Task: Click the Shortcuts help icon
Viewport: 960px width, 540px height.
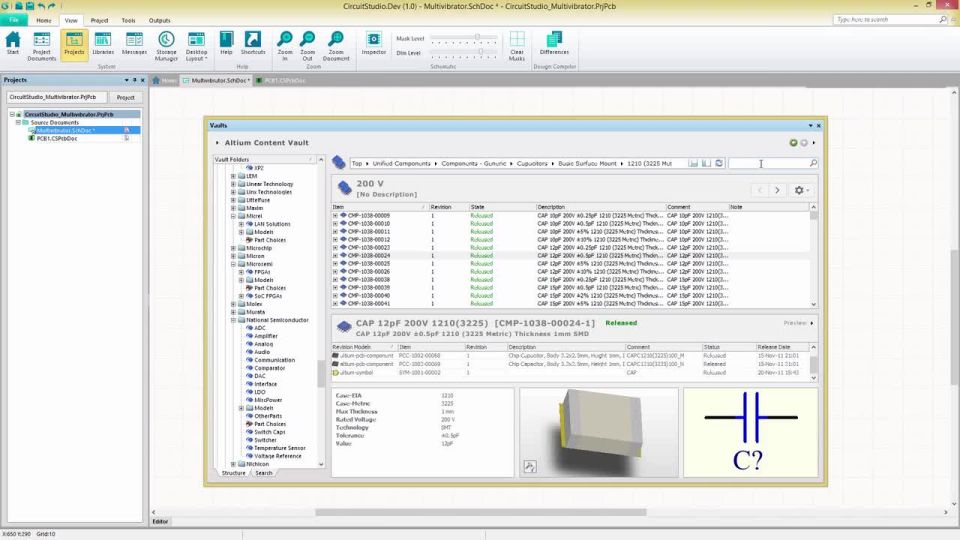Action: tap(253, 43)
